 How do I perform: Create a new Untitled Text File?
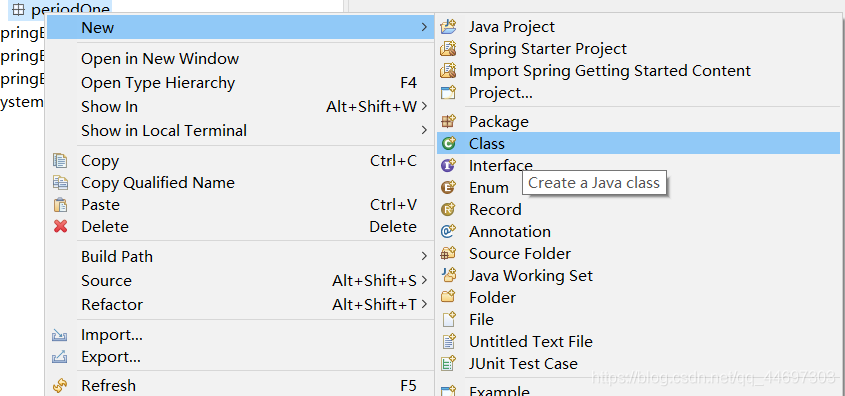[x=639, y=342]
